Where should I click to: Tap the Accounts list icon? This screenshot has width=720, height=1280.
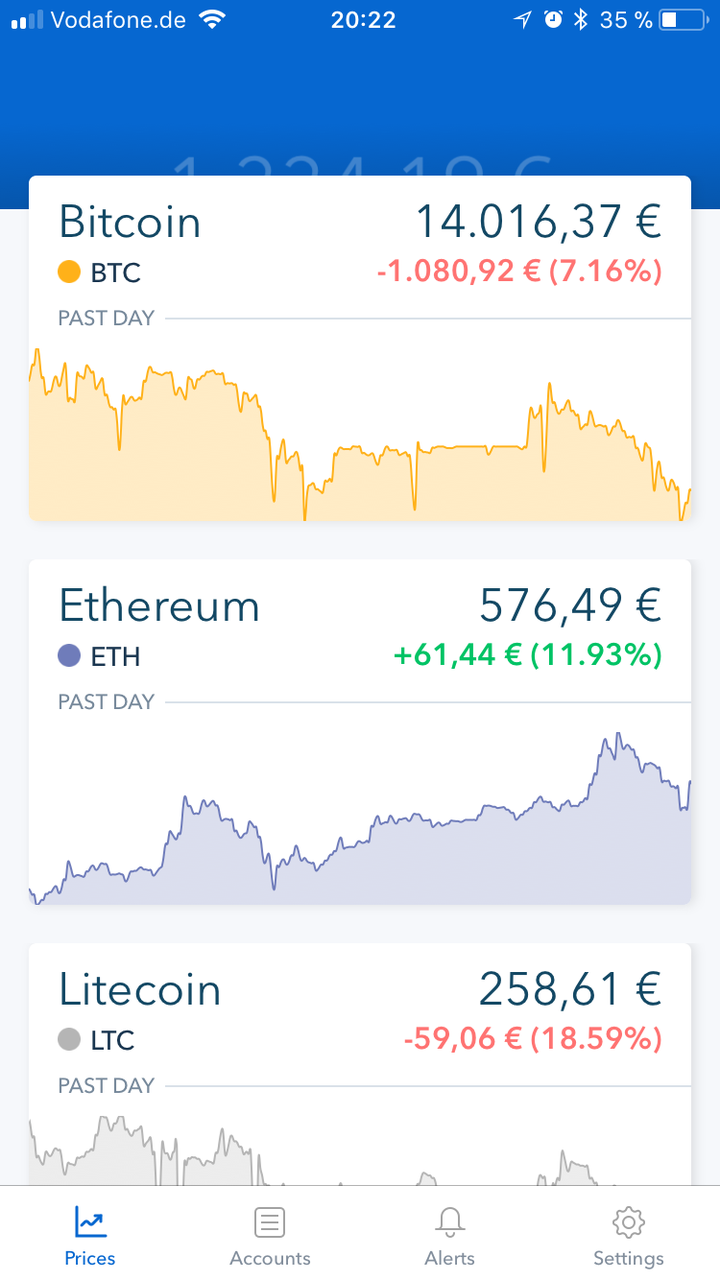coord(269,1221)
